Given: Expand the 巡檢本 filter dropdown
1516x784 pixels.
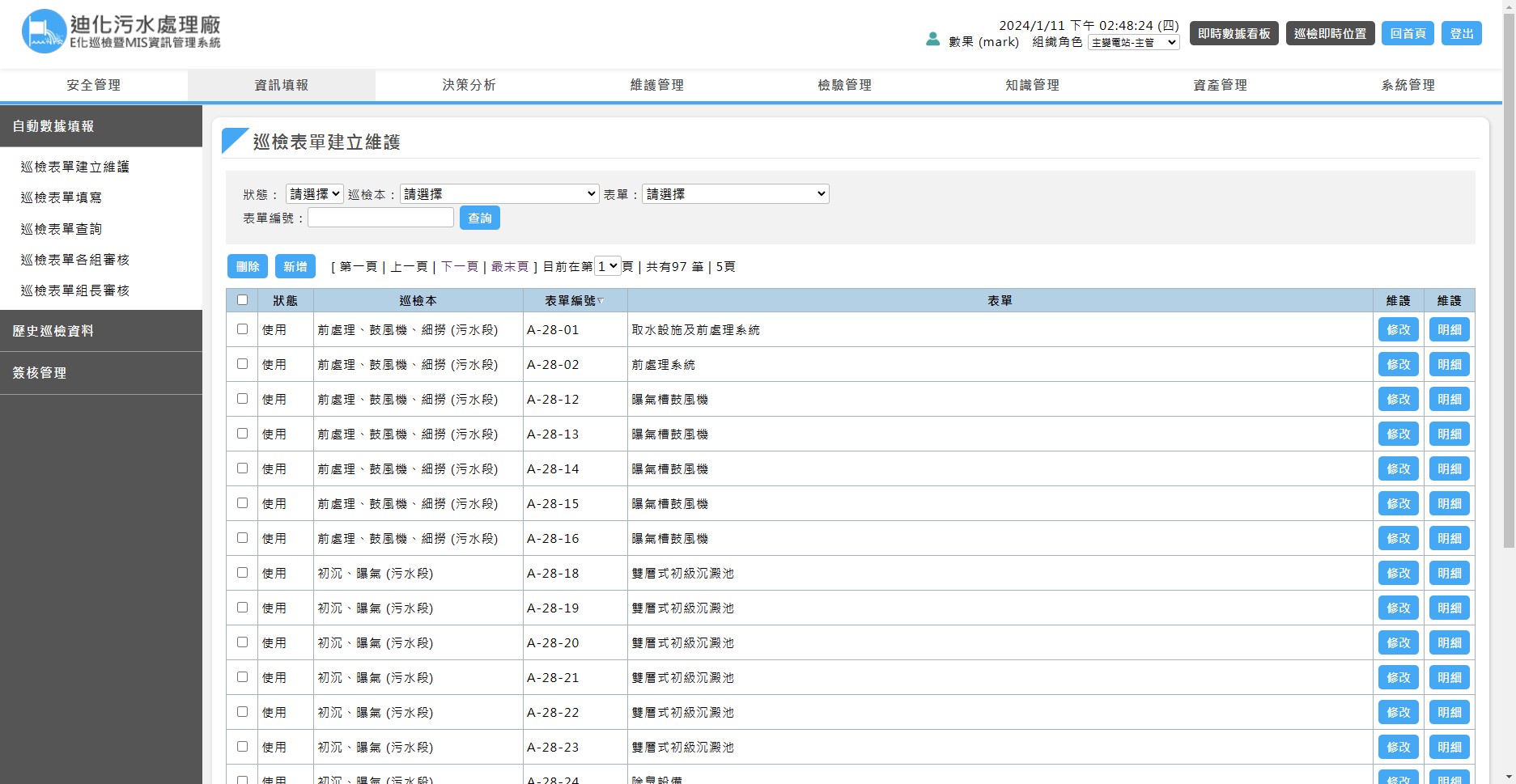Looking at the screenshot, I should (x=499, y=194).
